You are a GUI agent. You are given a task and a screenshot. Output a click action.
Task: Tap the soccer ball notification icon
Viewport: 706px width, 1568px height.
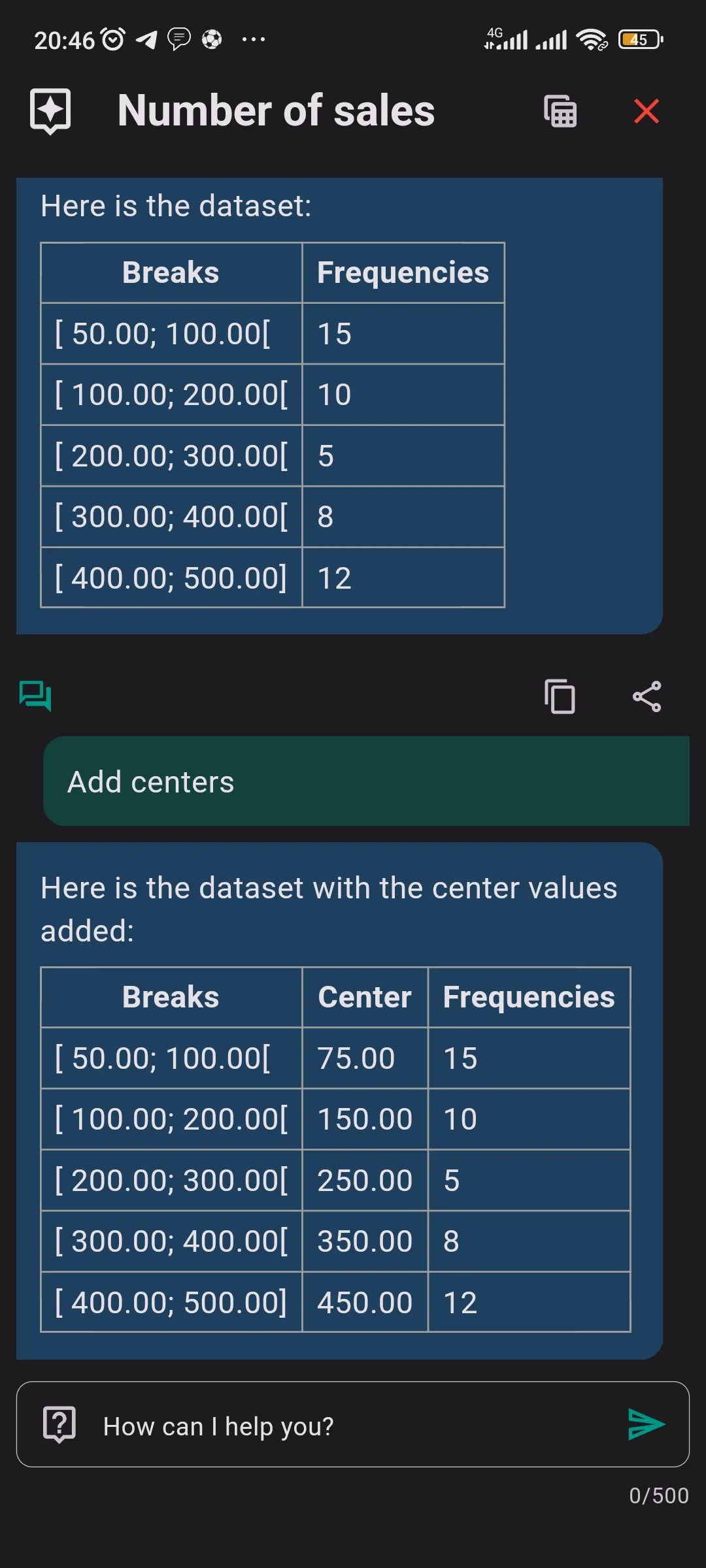point(211,39)
